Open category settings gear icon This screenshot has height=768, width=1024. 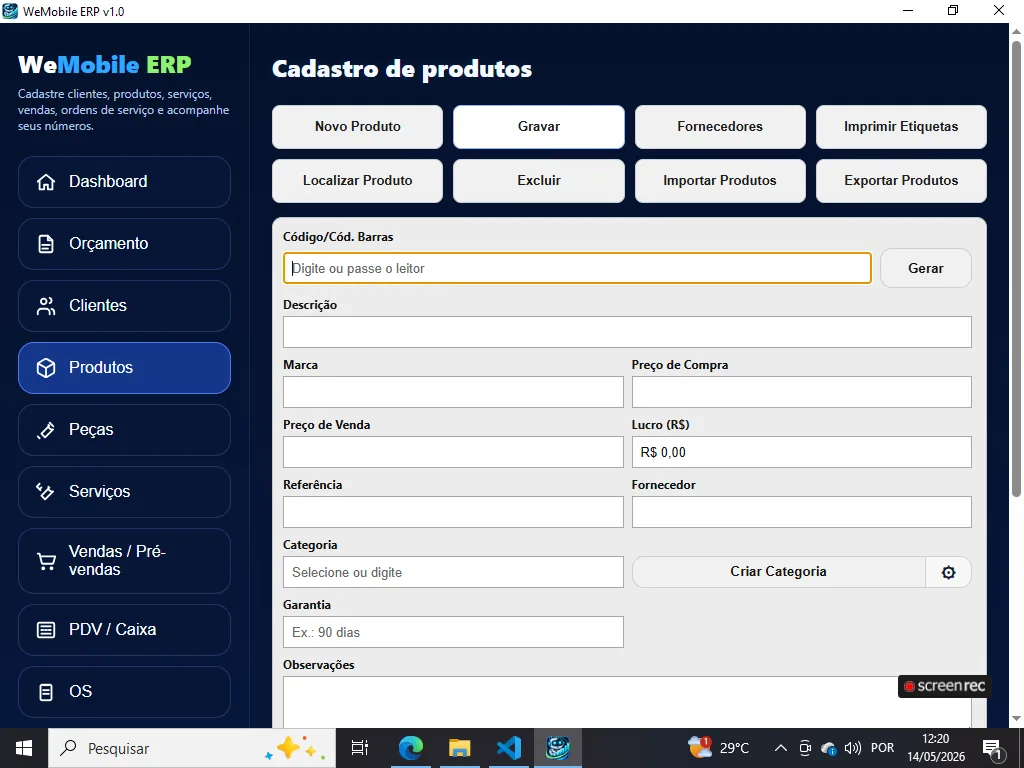tap(948, 572)
